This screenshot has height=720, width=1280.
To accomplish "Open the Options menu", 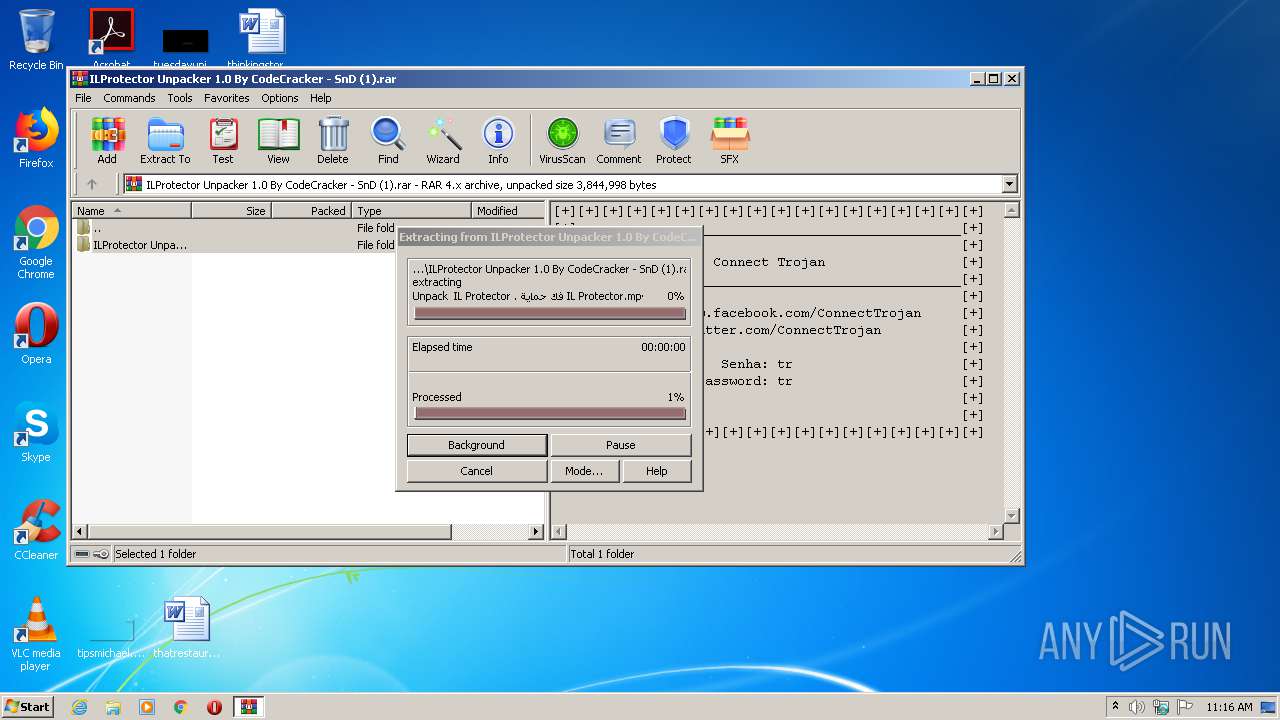I will point(280,98).
